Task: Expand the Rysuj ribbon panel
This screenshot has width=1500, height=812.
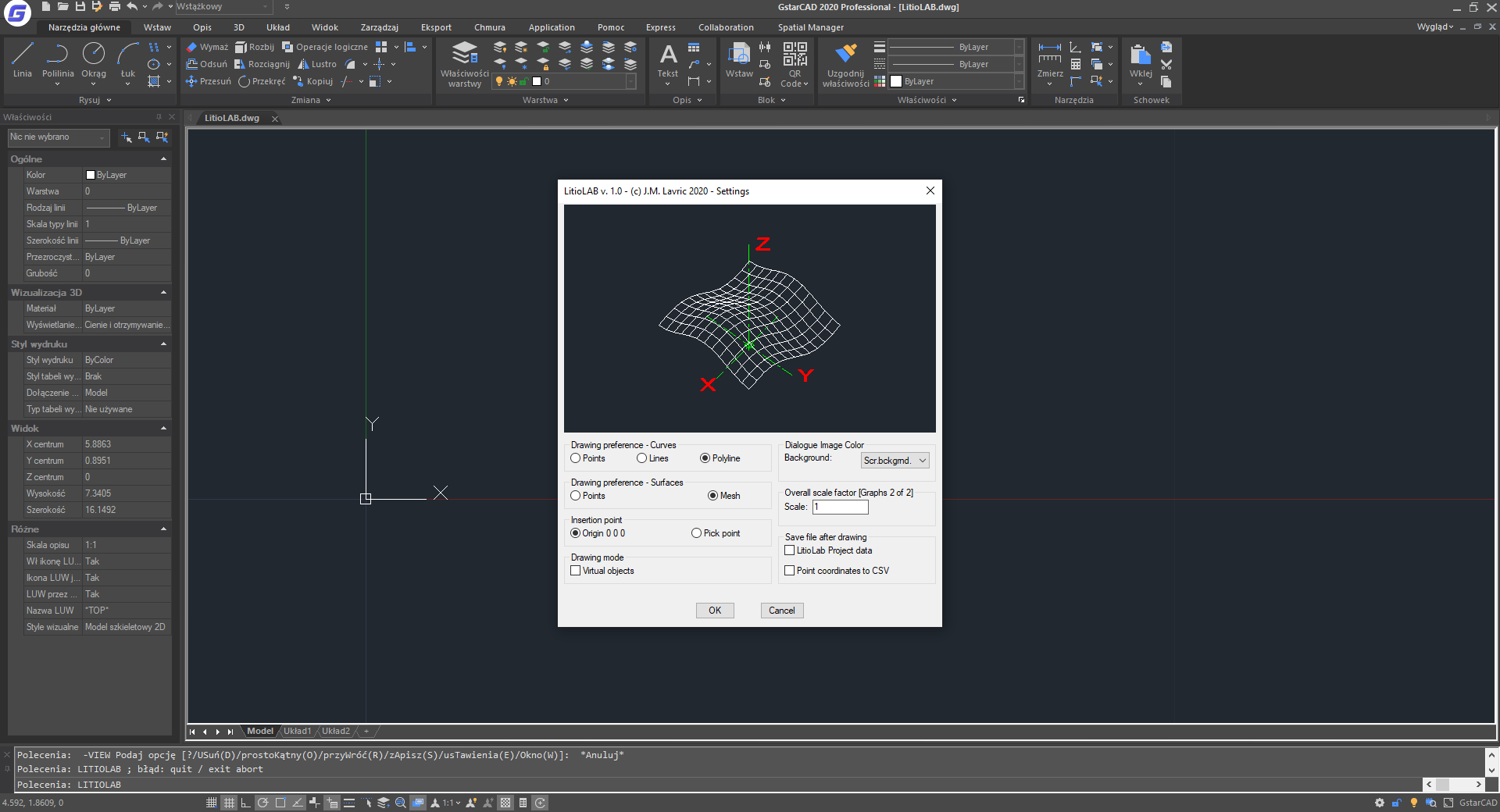Action: pyautogui.click(x=95, y=100)
